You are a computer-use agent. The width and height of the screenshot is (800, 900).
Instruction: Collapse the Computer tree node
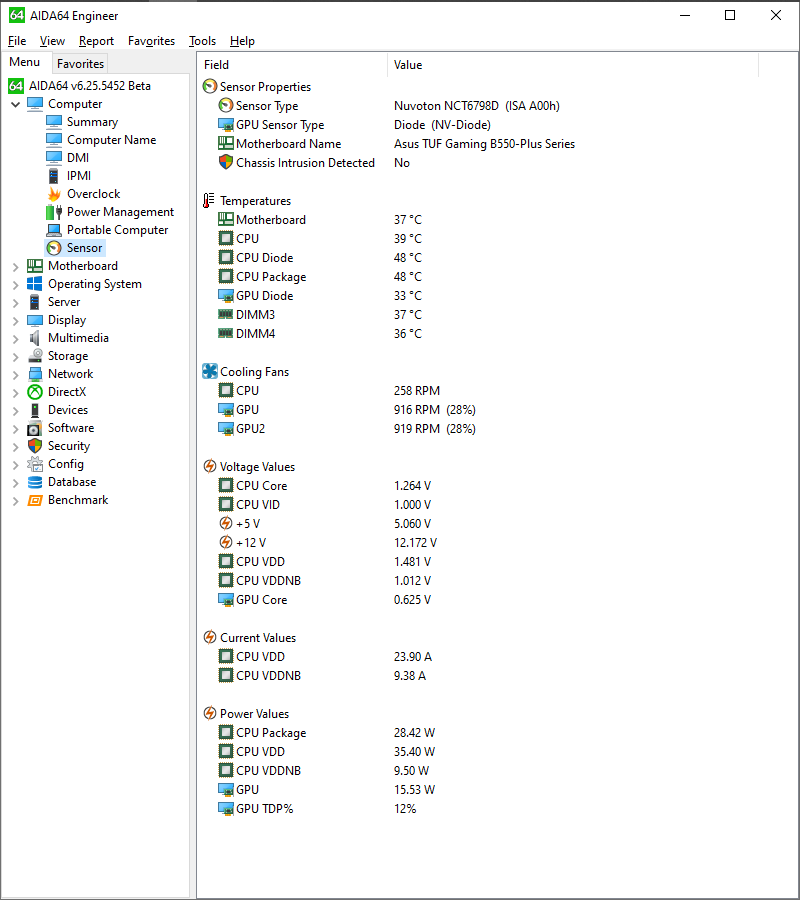pos(15,104)
